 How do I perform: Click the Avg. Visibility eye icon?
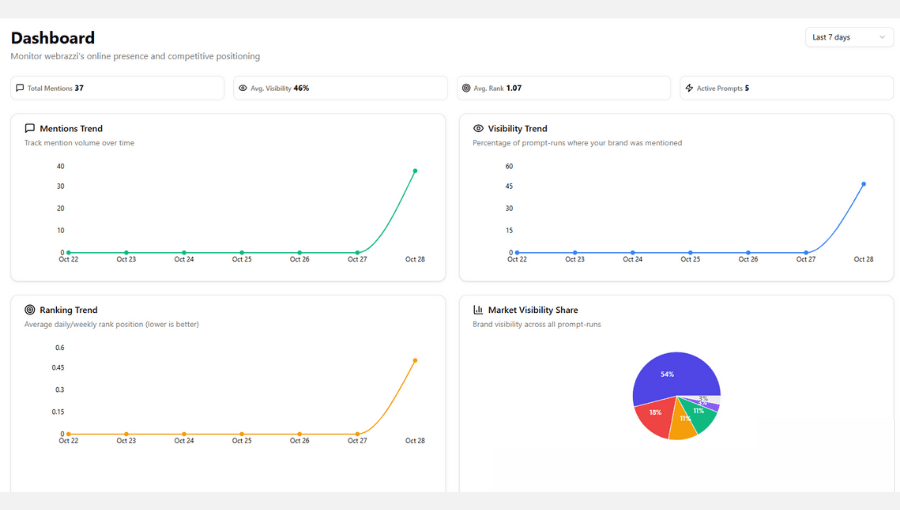click(243, 88)
